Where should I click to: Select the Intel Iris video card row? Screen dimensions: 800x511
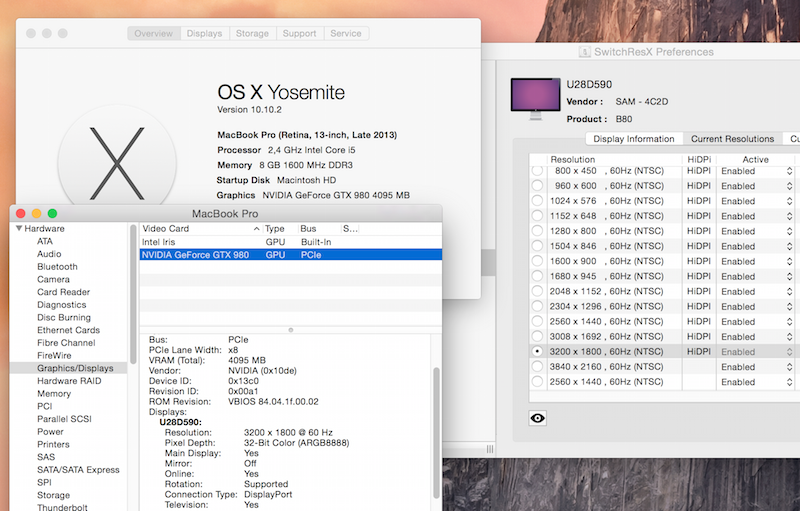290,242
